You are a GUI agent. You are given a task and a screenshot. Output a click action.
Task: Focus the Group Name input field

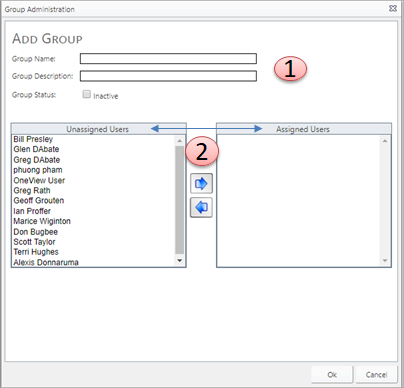[x=168, y=59]
